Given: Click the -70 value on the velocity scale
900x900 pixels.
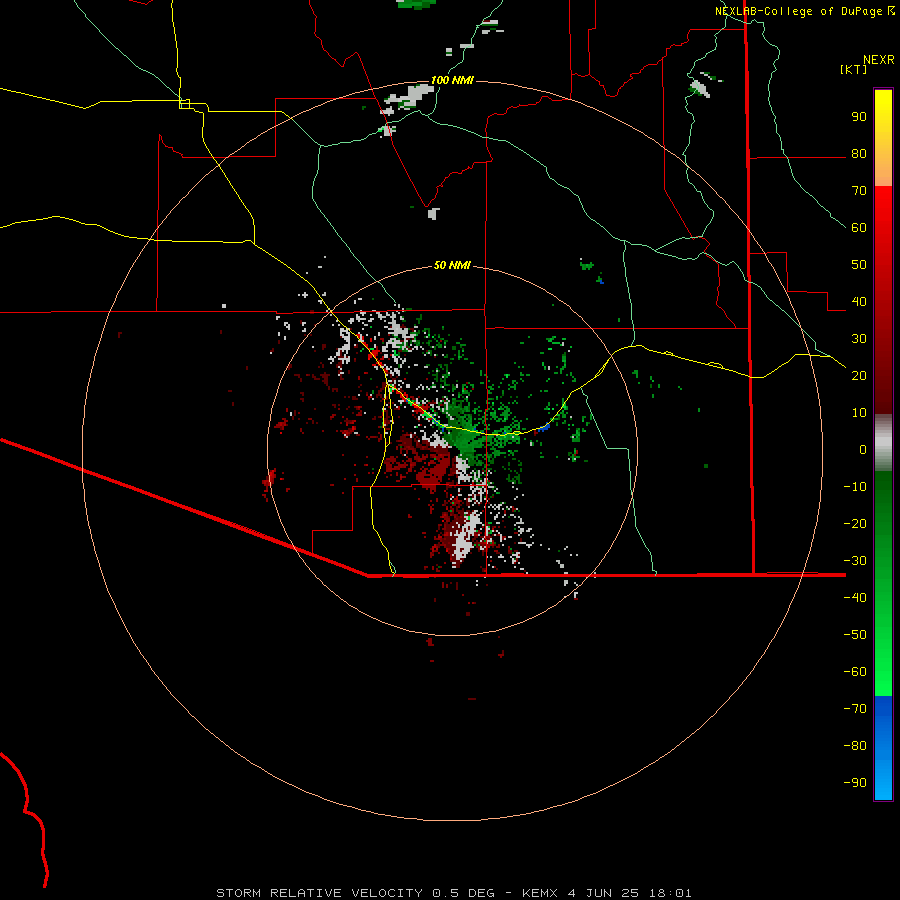Looking at the screenshot, I should click(855, 708).
